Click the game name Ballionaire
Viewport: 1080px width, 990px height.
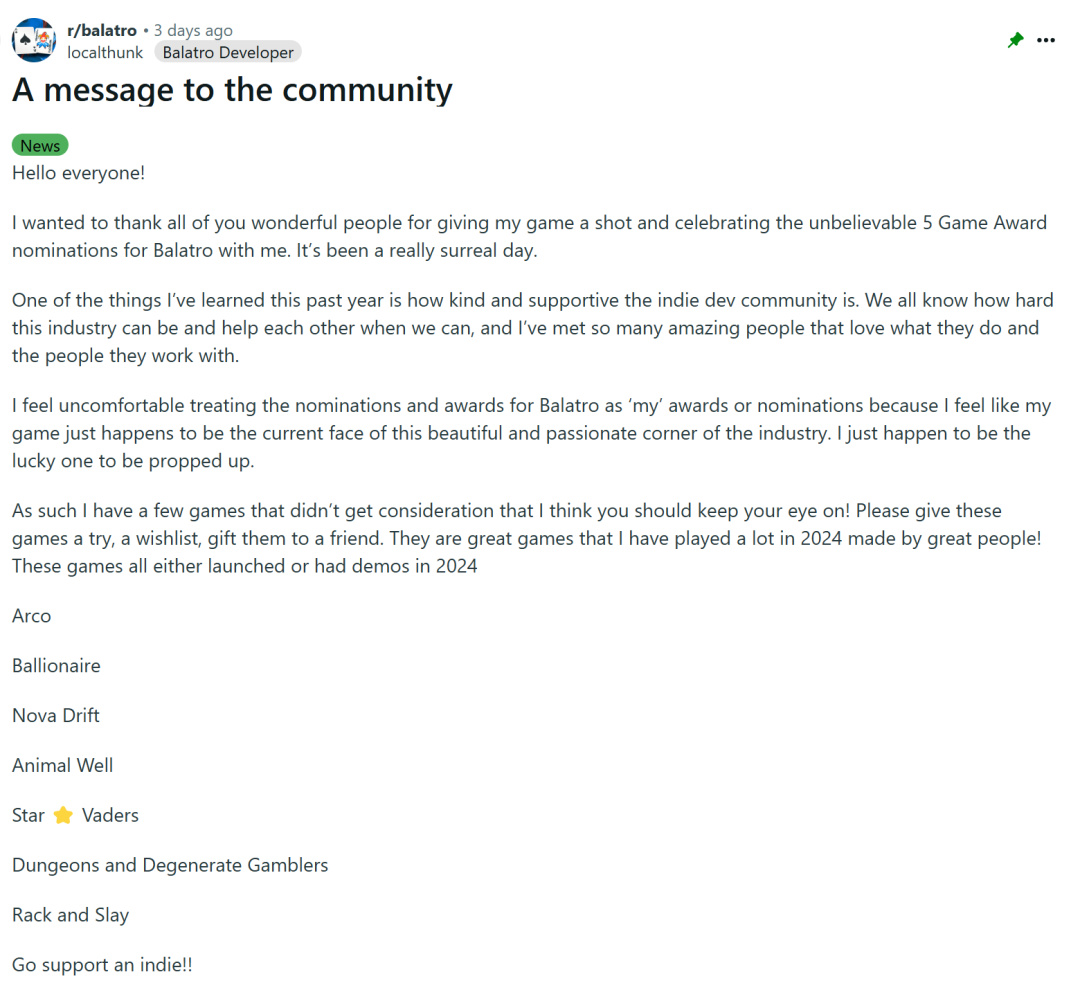coord(56,666)
